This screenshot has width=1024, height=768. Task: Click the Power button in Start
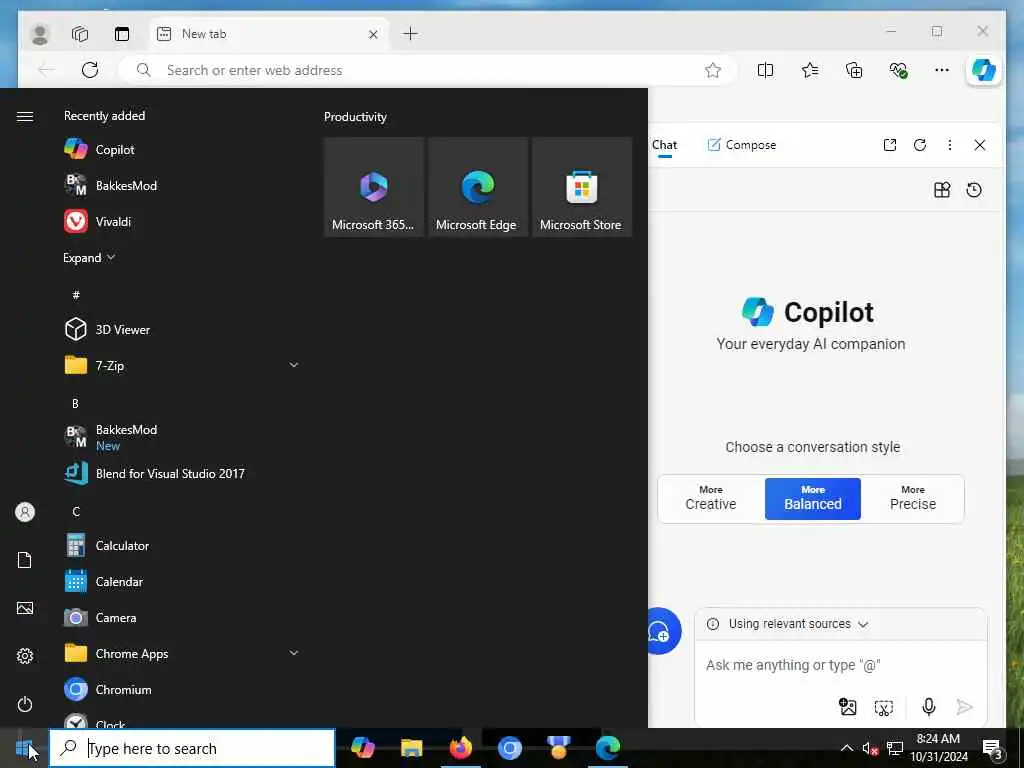pyautogui.click(x=25, y=704)
